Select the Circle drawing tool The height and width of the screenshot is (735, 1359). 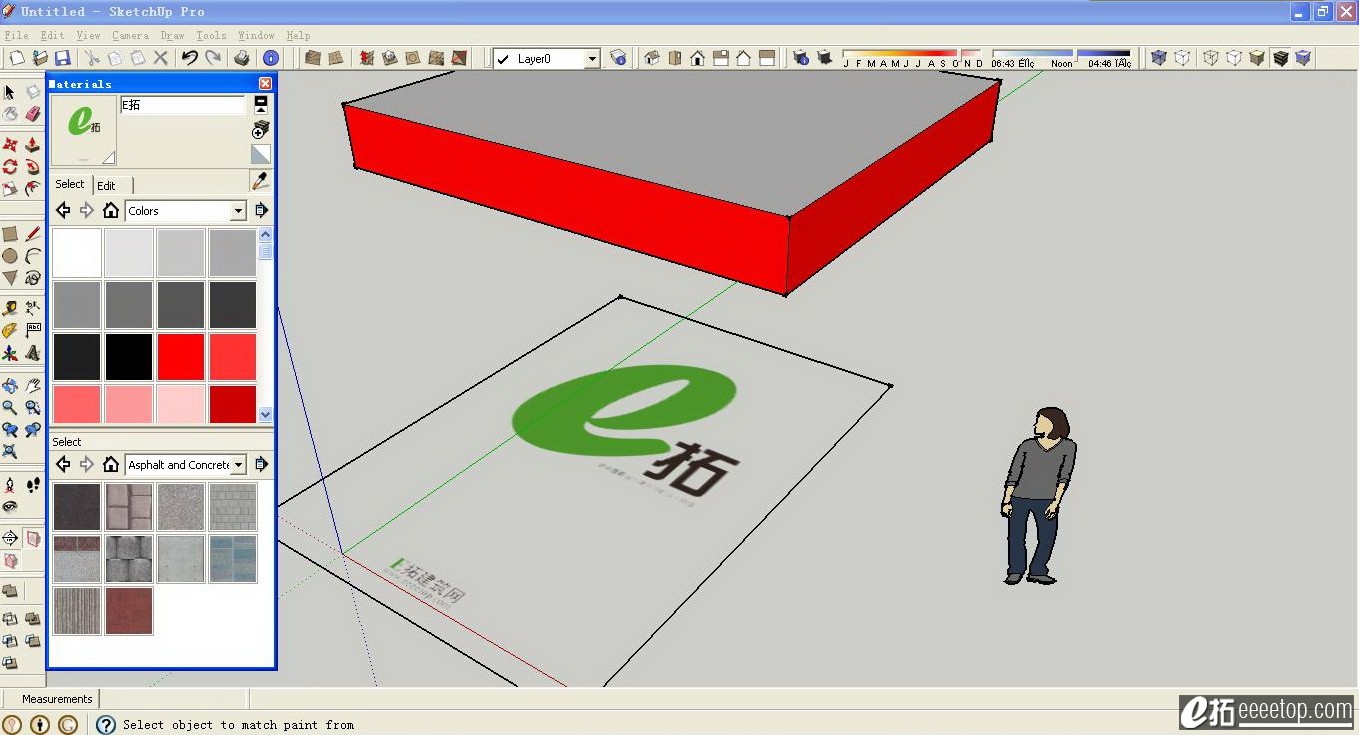click(x=10, y=256)
